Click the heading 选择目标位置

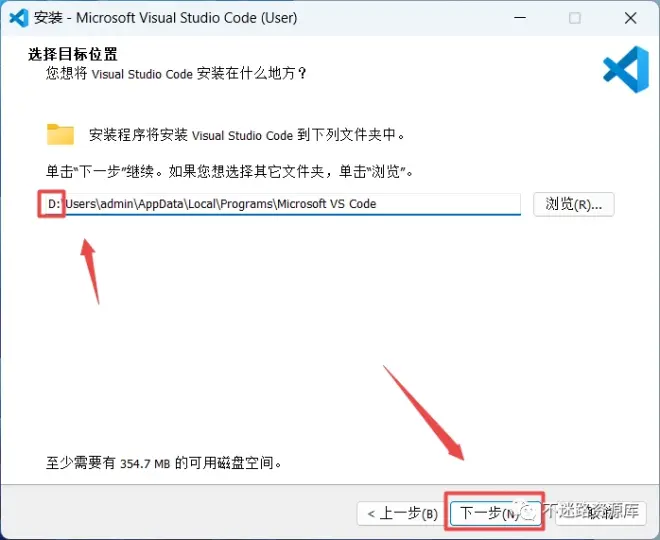(x=73, y=54)
